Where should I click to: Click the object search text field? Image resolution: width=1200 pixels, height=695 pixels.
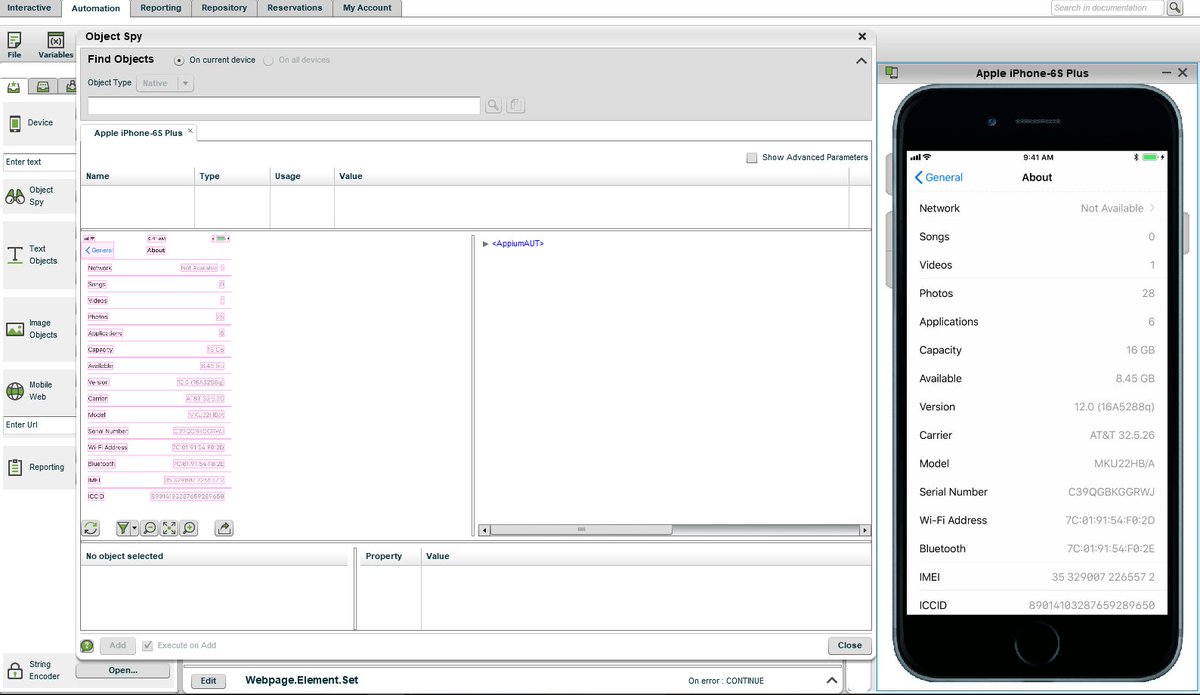[284, 106]
